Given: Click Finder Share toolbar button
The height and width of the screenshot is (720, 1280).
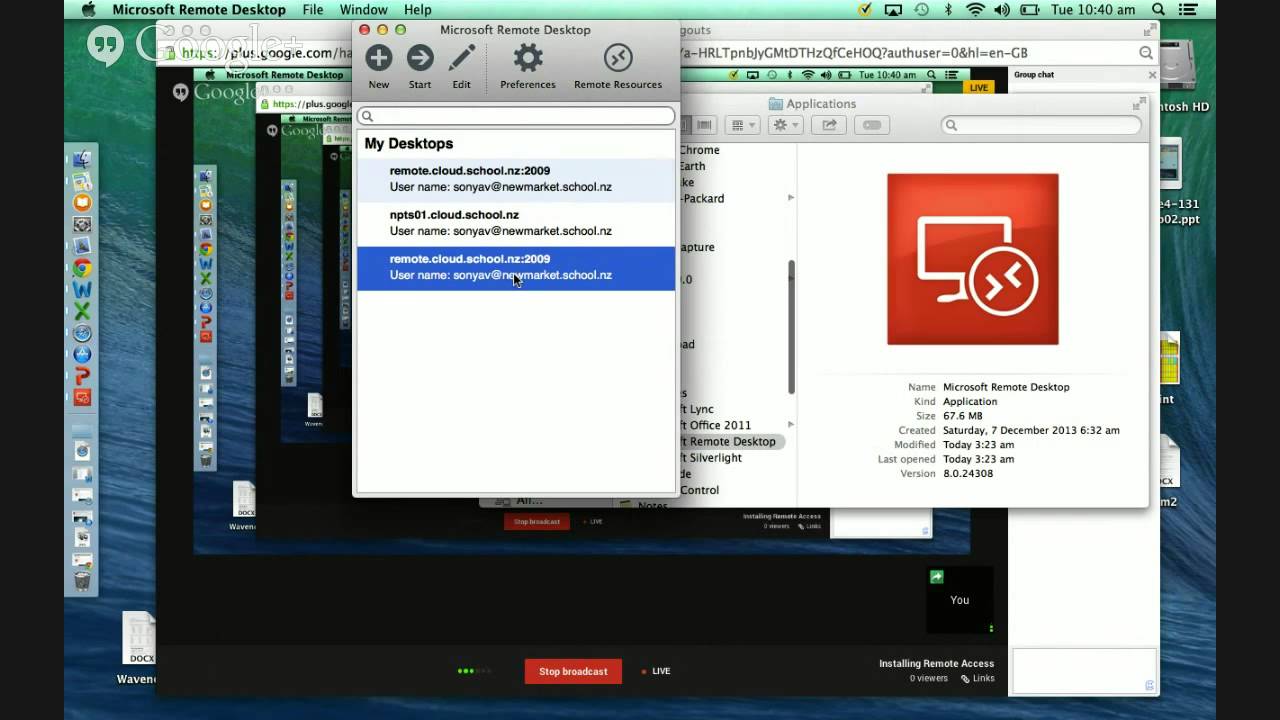Looking at the screenshot, I should pyautogui.click(x=829, y=125).
